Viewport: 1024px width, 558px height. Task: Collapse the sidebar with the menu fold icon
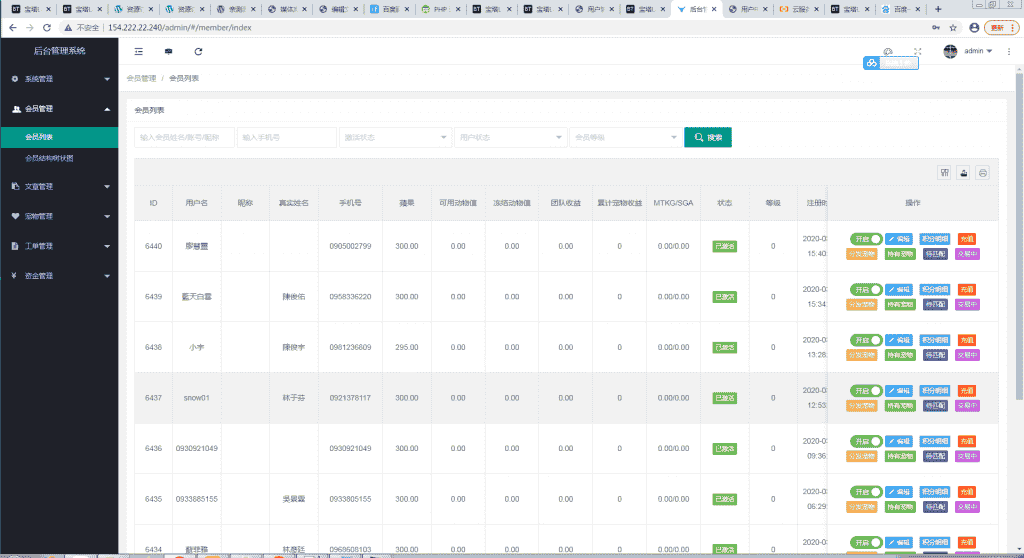click(x=138, y=51)
